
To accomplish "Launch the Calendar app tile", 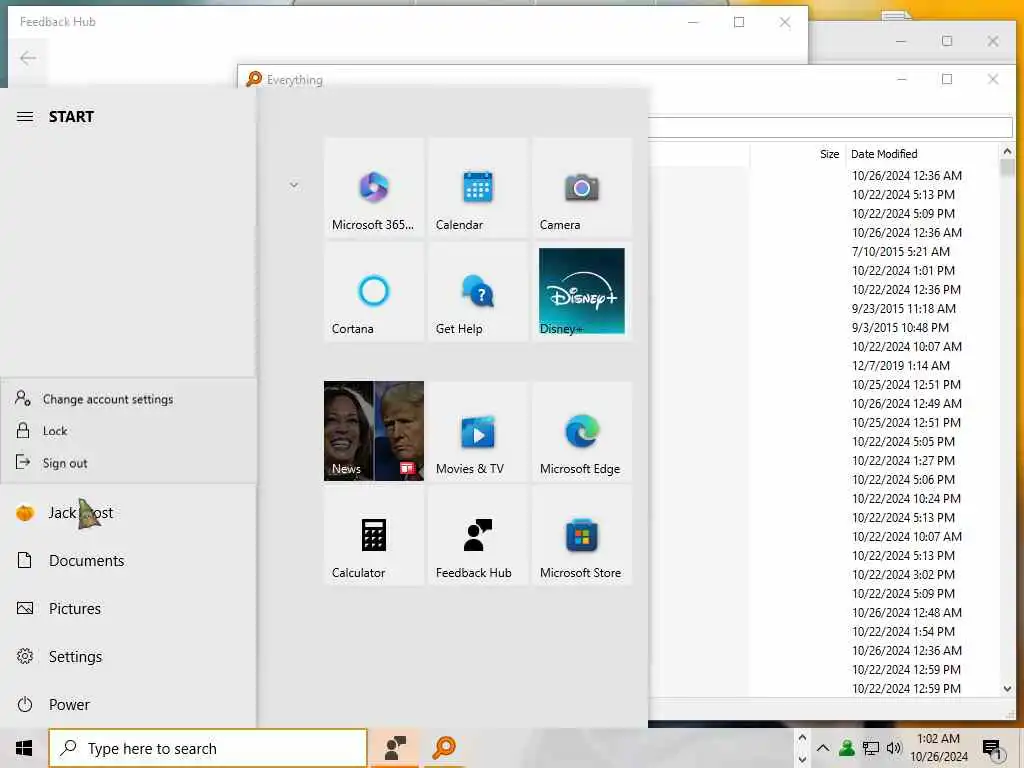I will point(477,187).
